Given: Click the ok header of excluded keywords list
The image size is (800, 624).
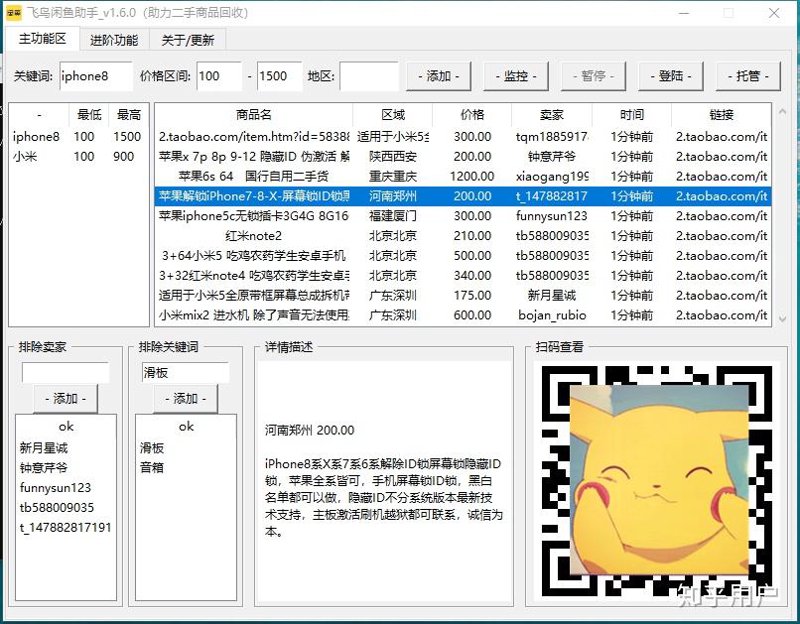Looking at the screenshot, I should pos(186,426).
